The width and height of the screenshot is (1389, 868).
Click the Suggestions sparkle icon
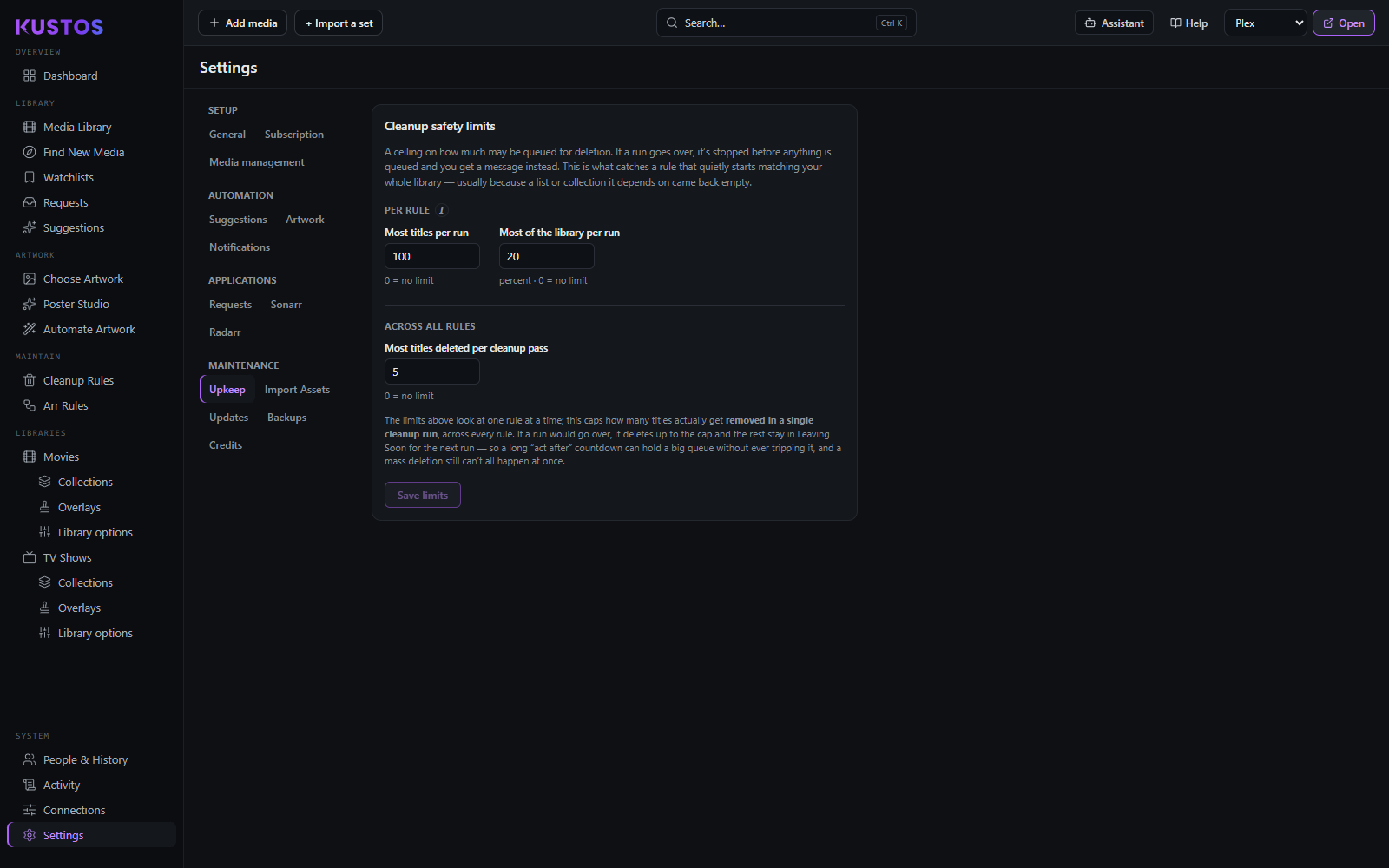[30, 227]
